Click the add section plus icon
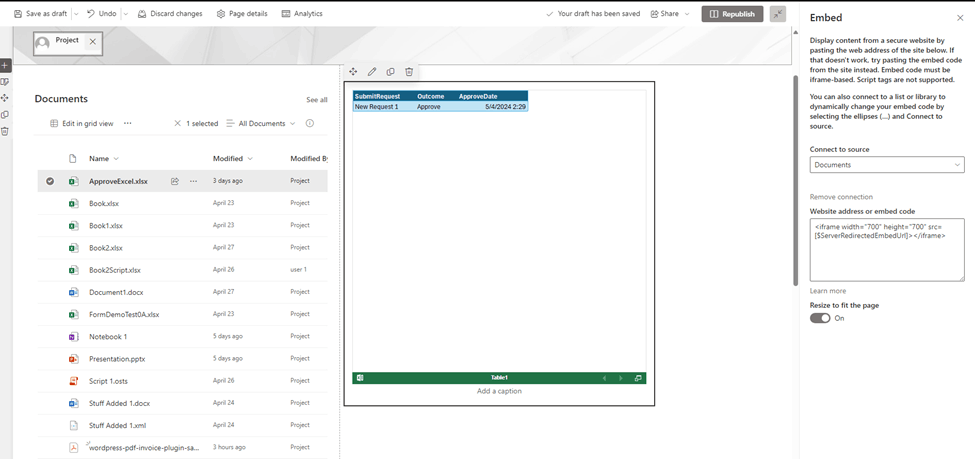The image size is (975, 459). 5,65
